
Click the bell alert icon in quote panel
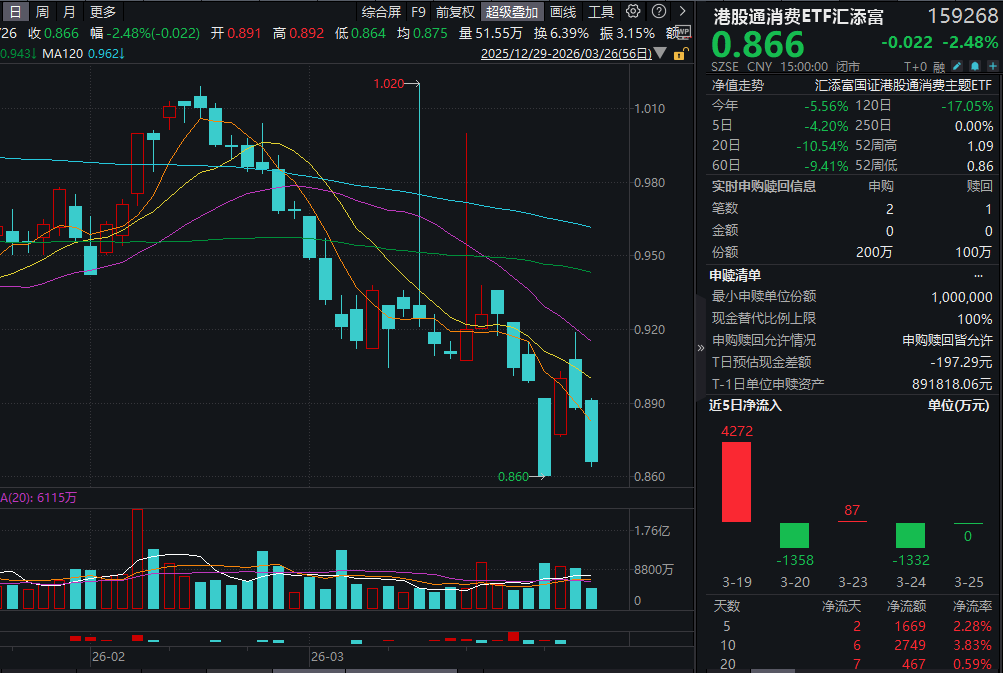click(x=973, y=64)
